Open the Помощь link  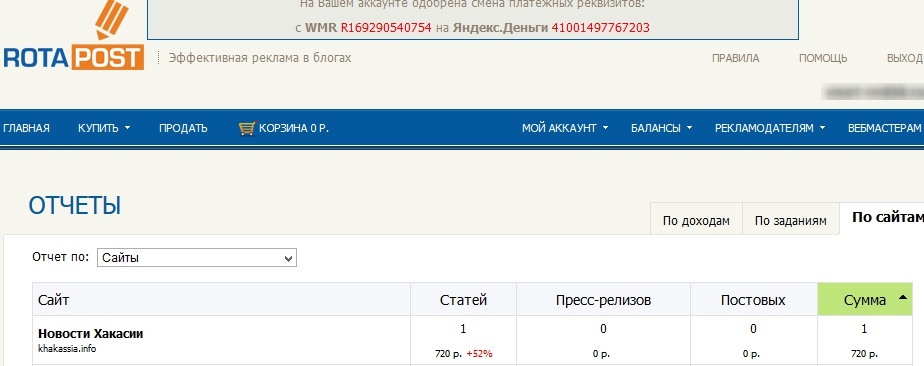tap(823, 58)
